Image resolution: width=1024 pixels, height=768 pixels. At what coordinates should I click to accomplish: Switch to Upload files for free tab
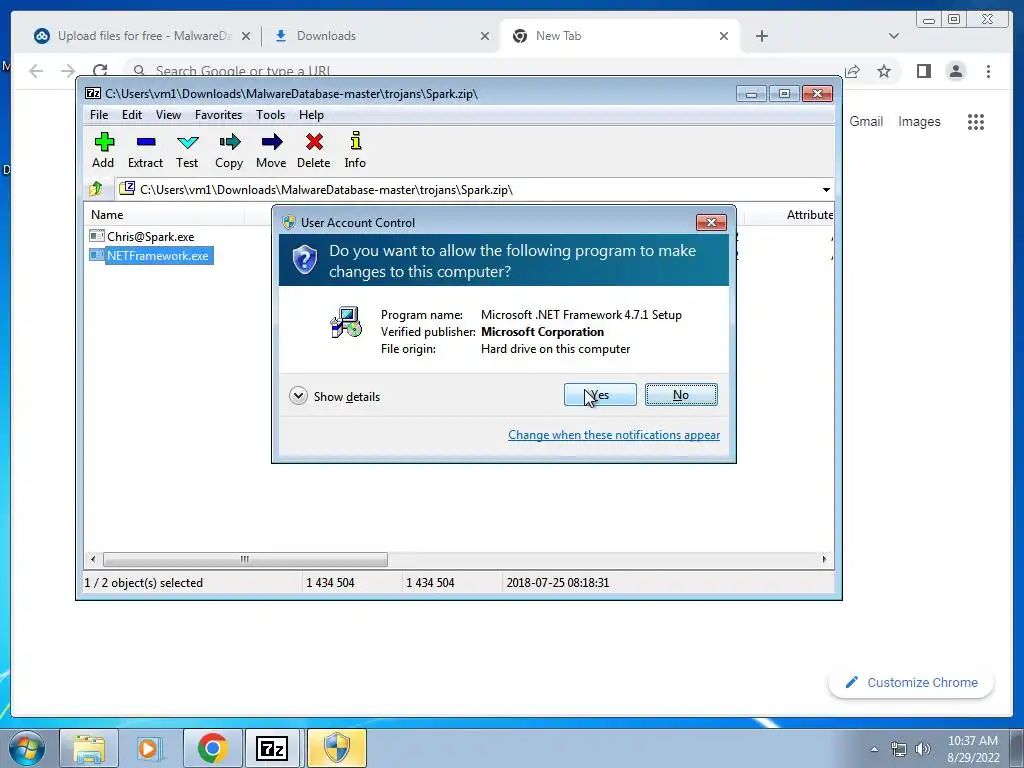pyautogui.click(x=142, y=36)
